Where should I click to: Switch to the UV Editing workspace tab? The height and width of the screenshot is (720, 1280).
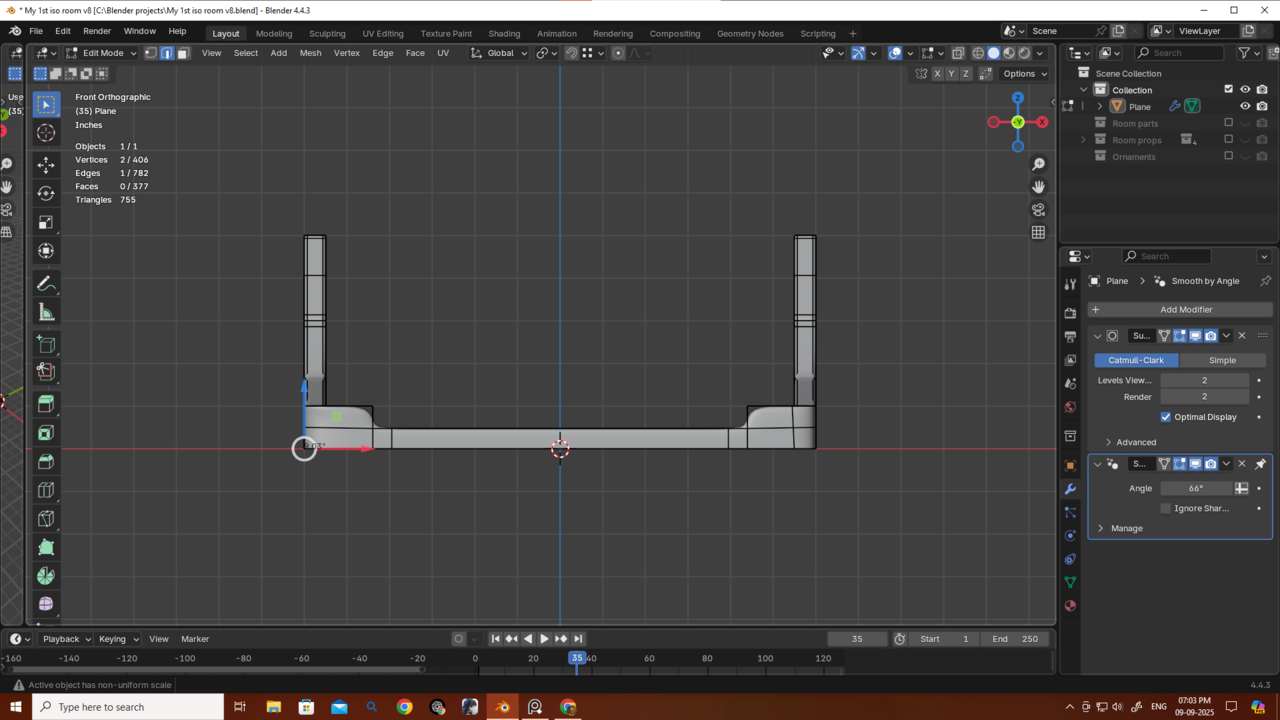[382, 33]
